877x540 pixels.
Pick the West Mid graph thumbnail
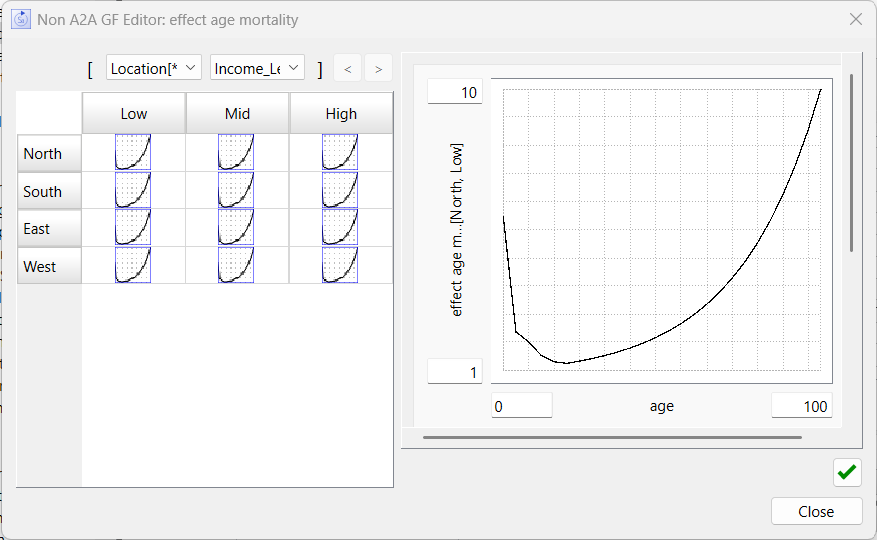[236, 265]
